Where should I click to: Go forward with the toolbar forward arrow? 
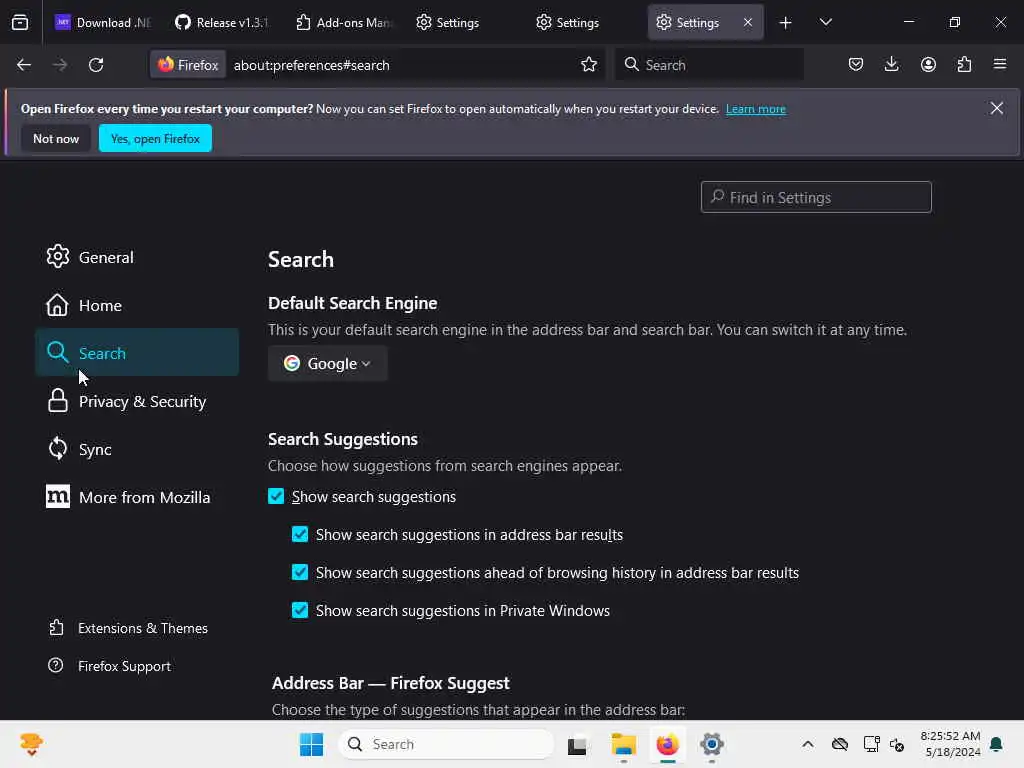coord(59,65)
